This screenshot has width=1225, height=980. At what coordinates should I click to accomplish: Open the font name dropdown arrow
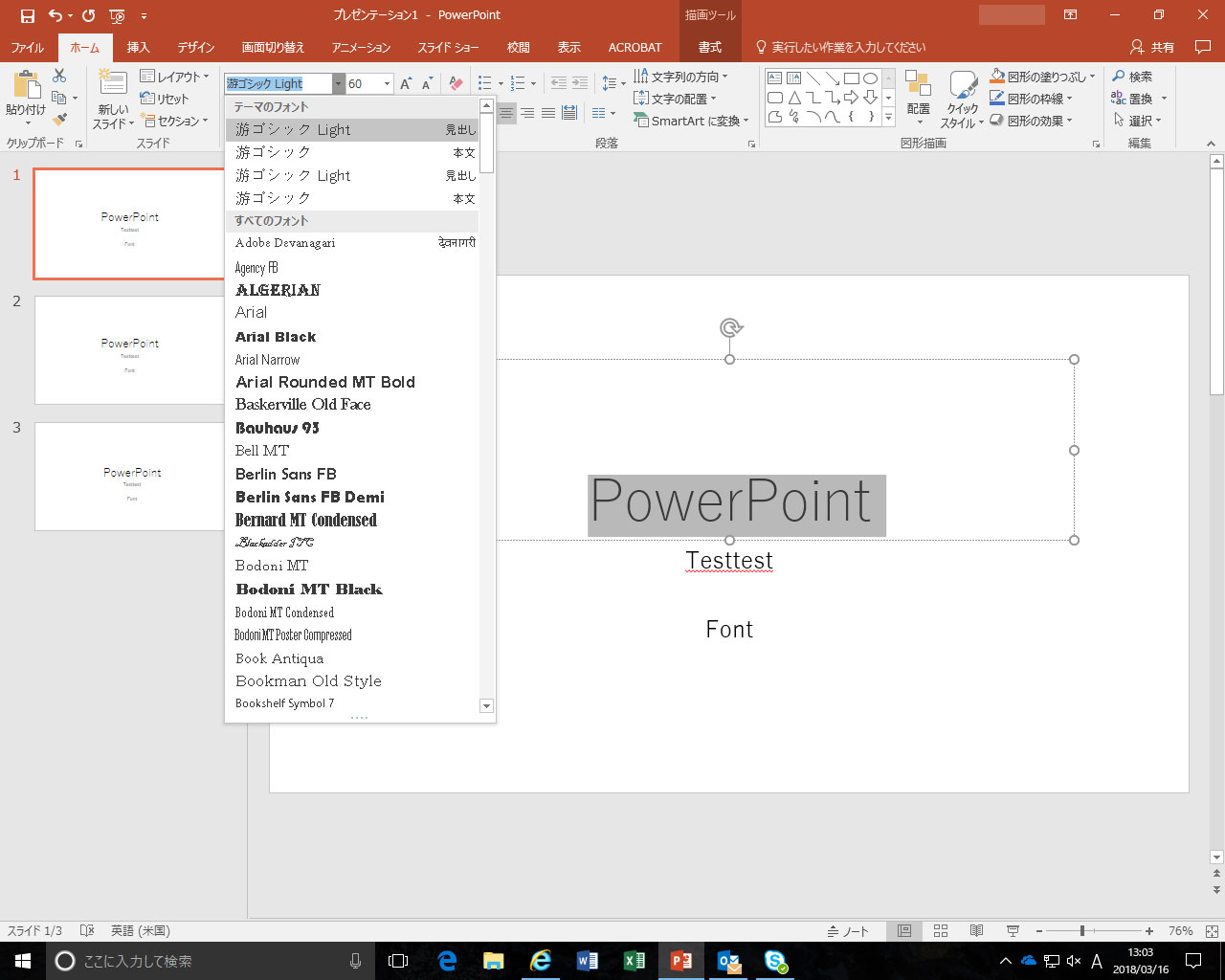click(338, 84)
